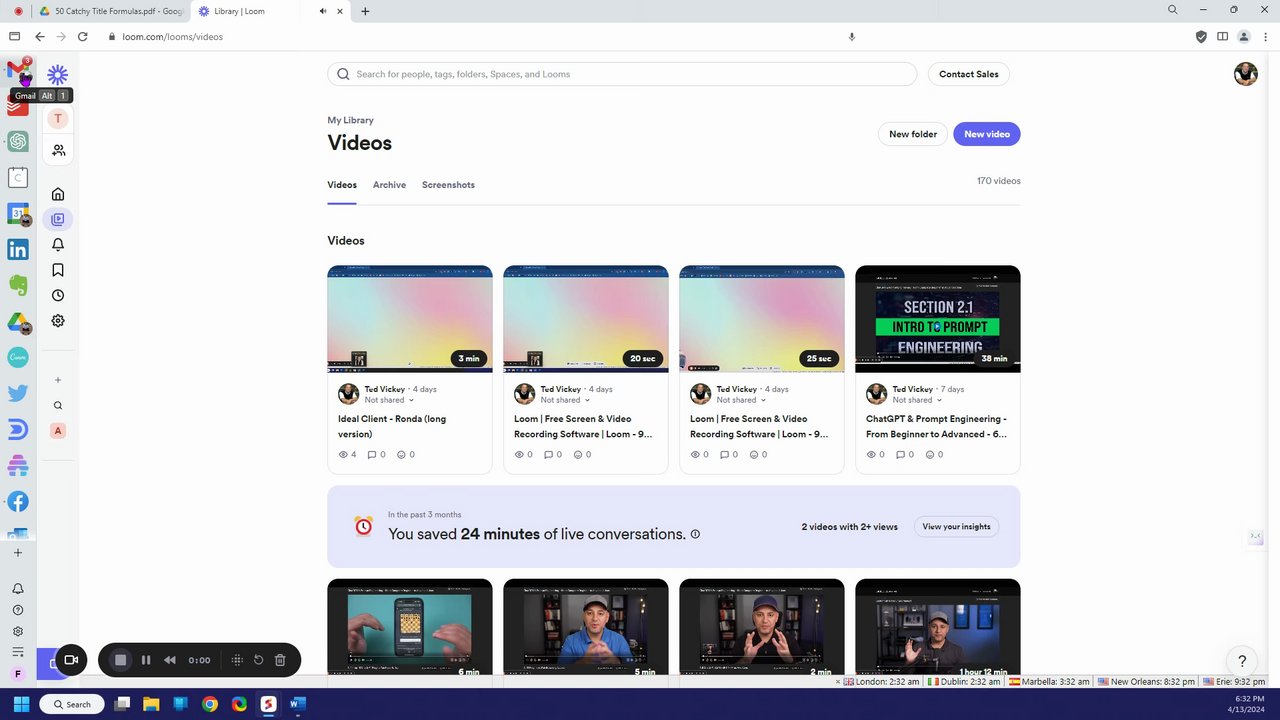Restart the recording with the circular arrow
The width and height of the screenshot is (1280, 720).
[258, 660]
